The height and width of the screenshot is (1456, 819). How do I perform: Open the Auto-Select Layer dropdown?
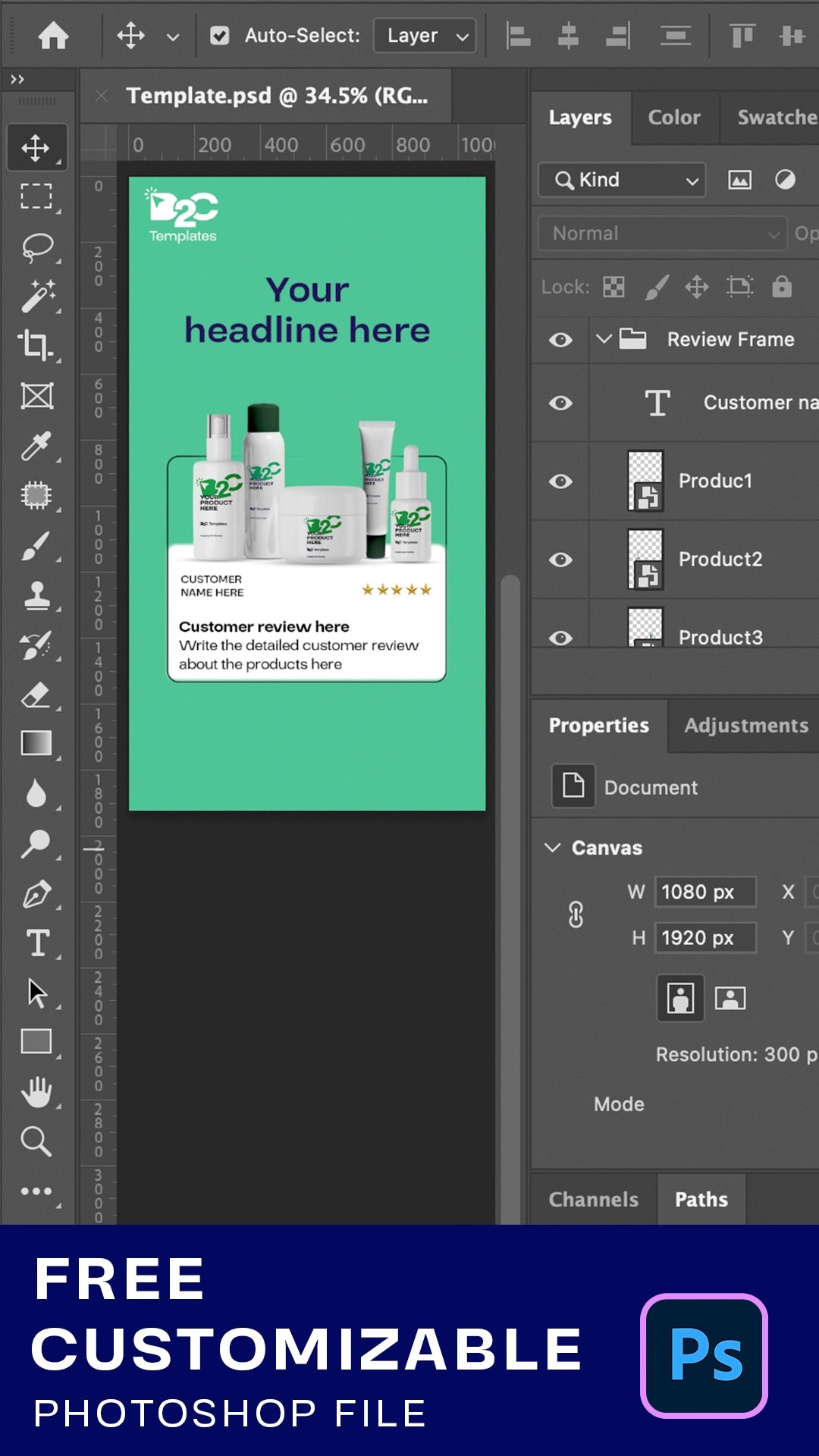coord(425,36)
